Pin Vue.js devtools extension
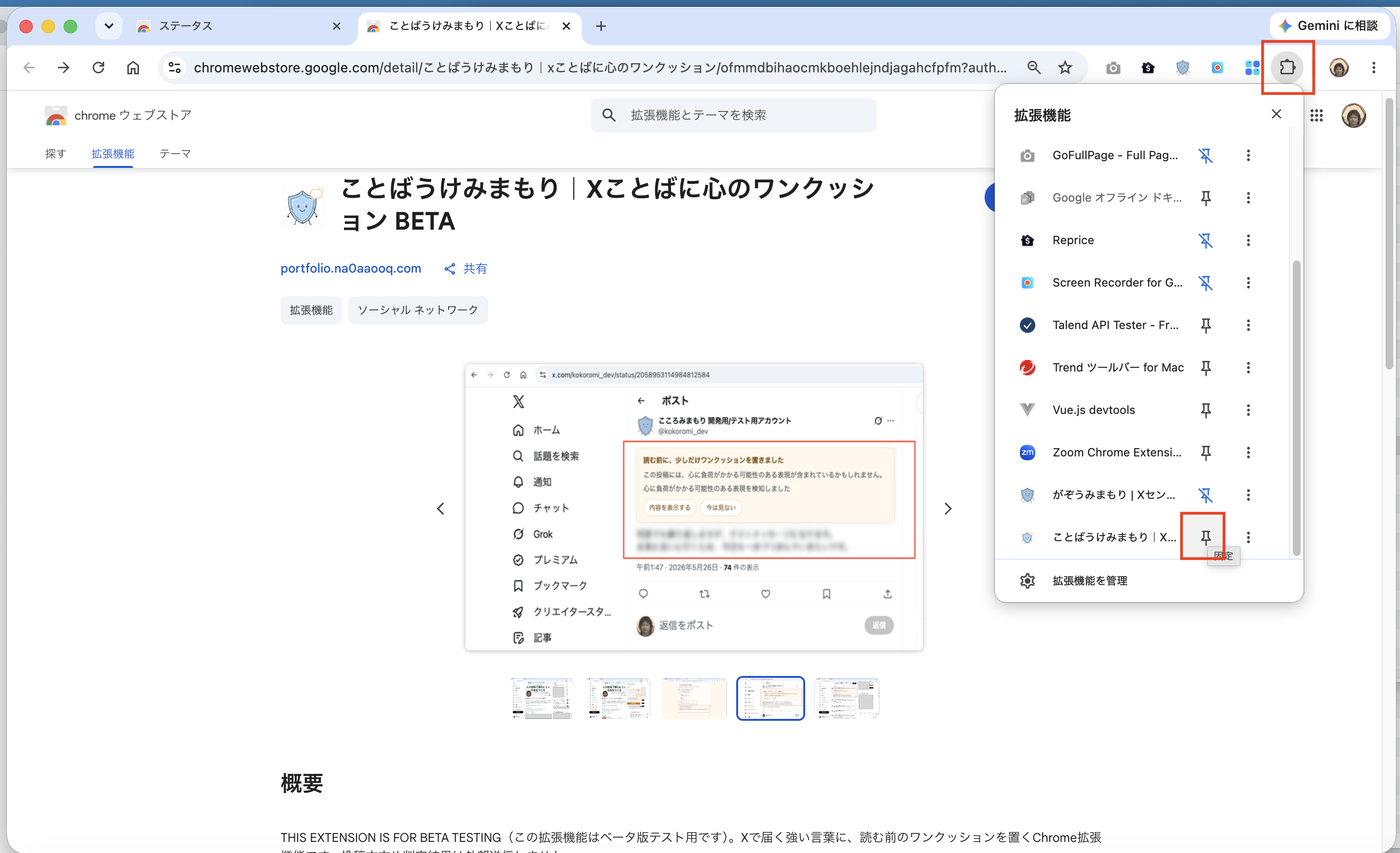Viewport: 1400px width, 853px height. (x=1205, y=410)
